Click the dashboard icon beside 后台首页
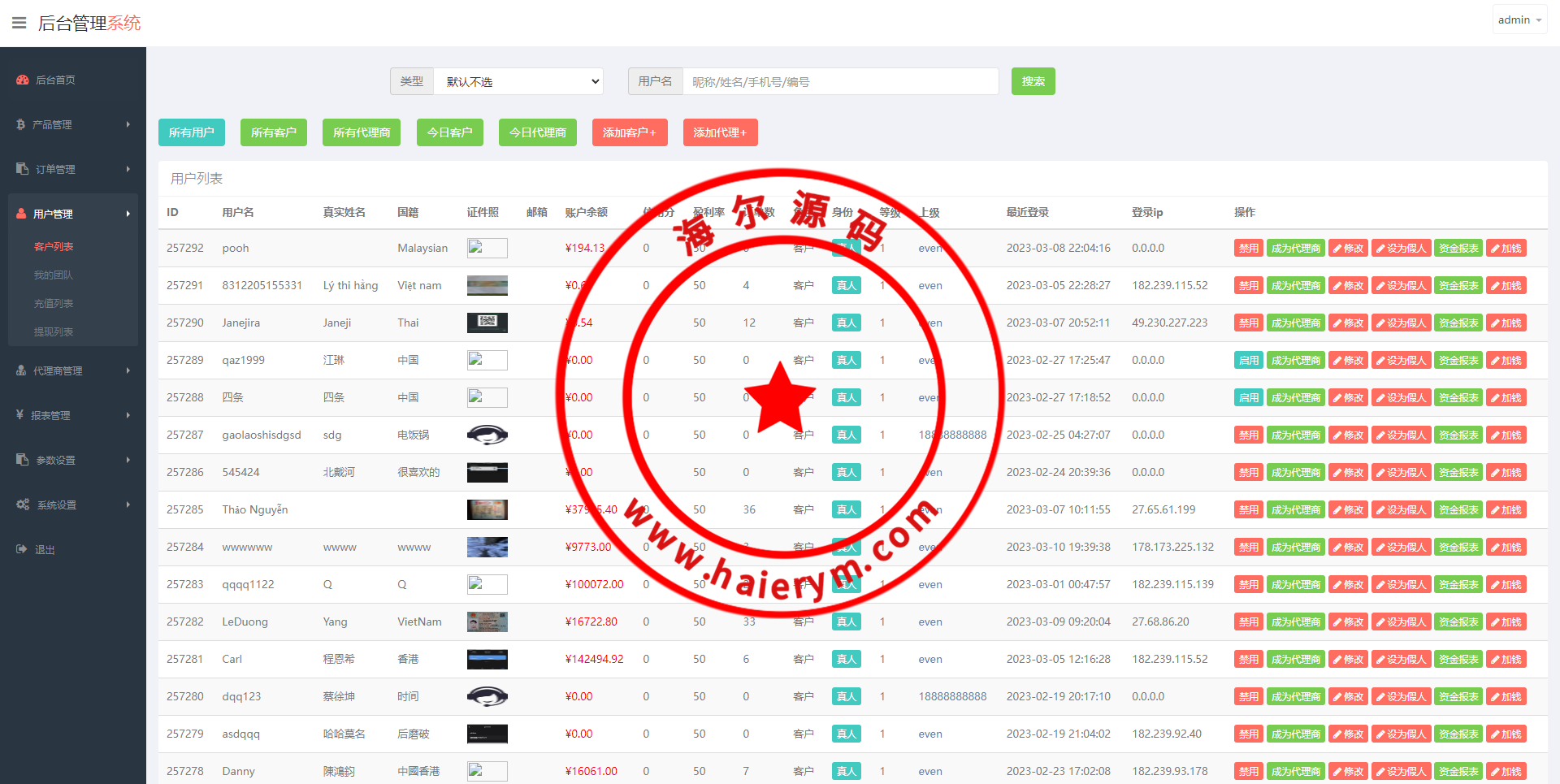This screenshot has height=784, width=1560. tap(23, 80)
